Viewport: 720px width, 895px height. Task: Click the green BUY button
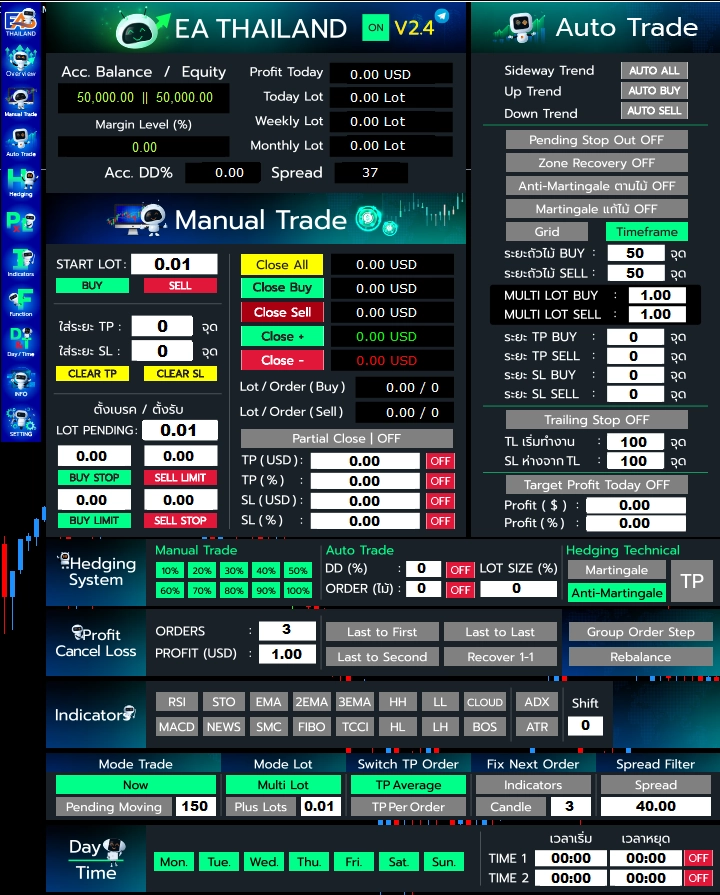pos(92,285)
